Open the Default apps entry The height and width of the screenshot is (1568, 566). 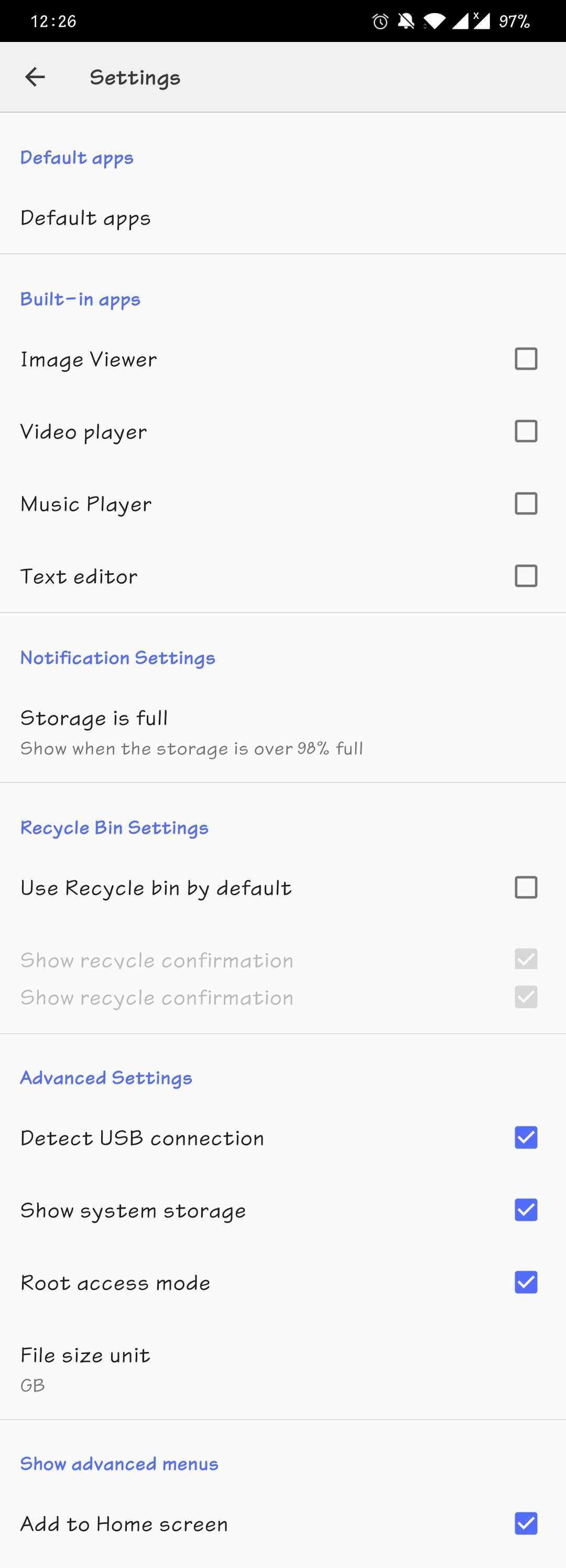85,218
